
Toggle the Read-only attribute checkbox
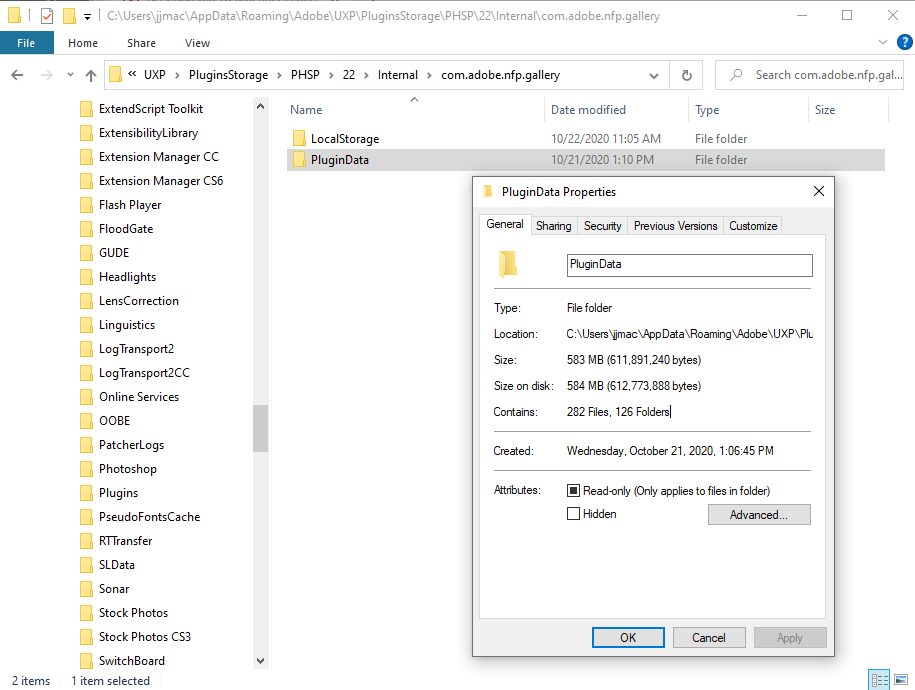coord(573,490)
